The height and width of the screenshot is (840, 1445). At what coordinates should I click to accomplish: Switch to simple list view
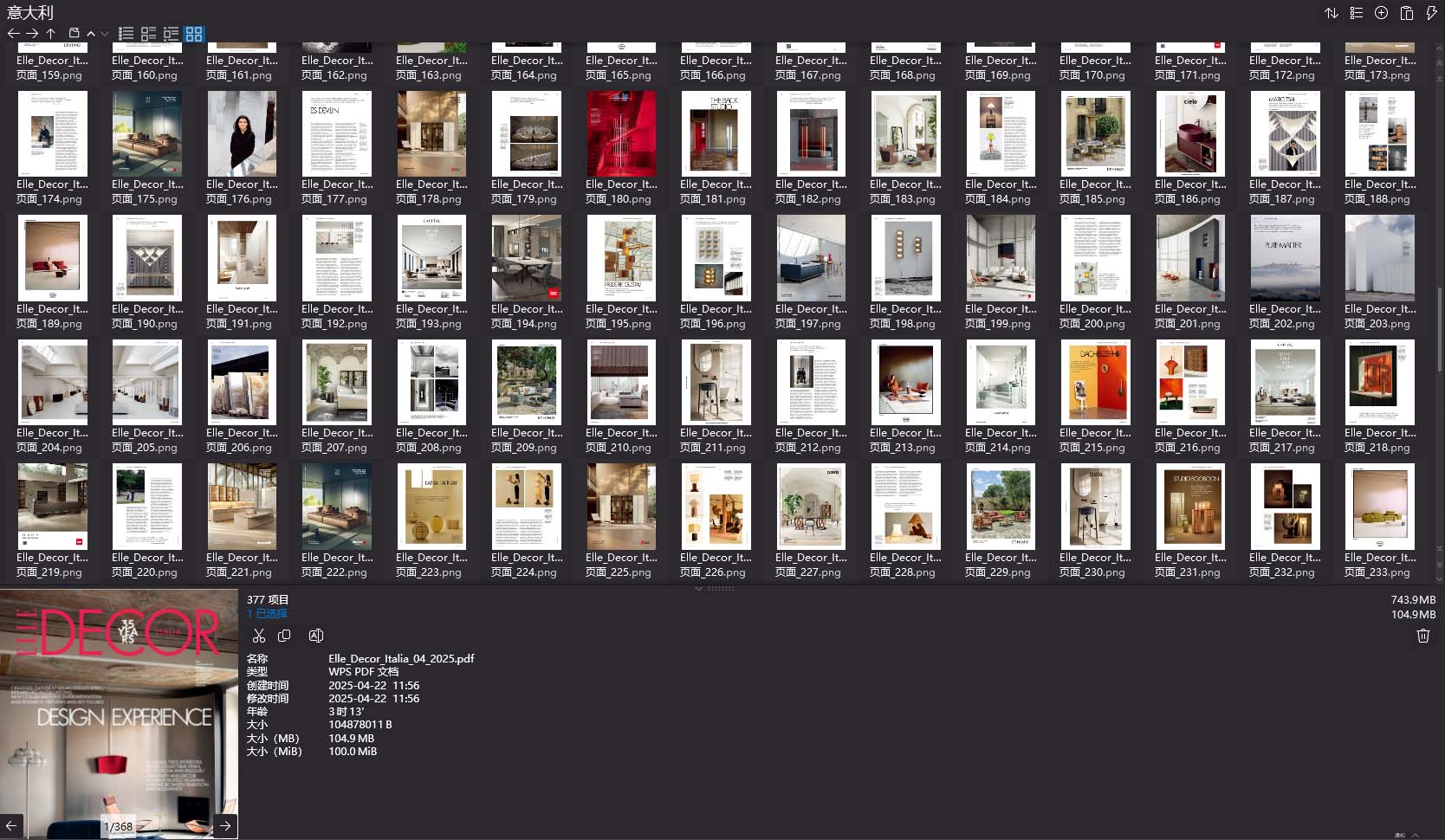click(126, 34)
